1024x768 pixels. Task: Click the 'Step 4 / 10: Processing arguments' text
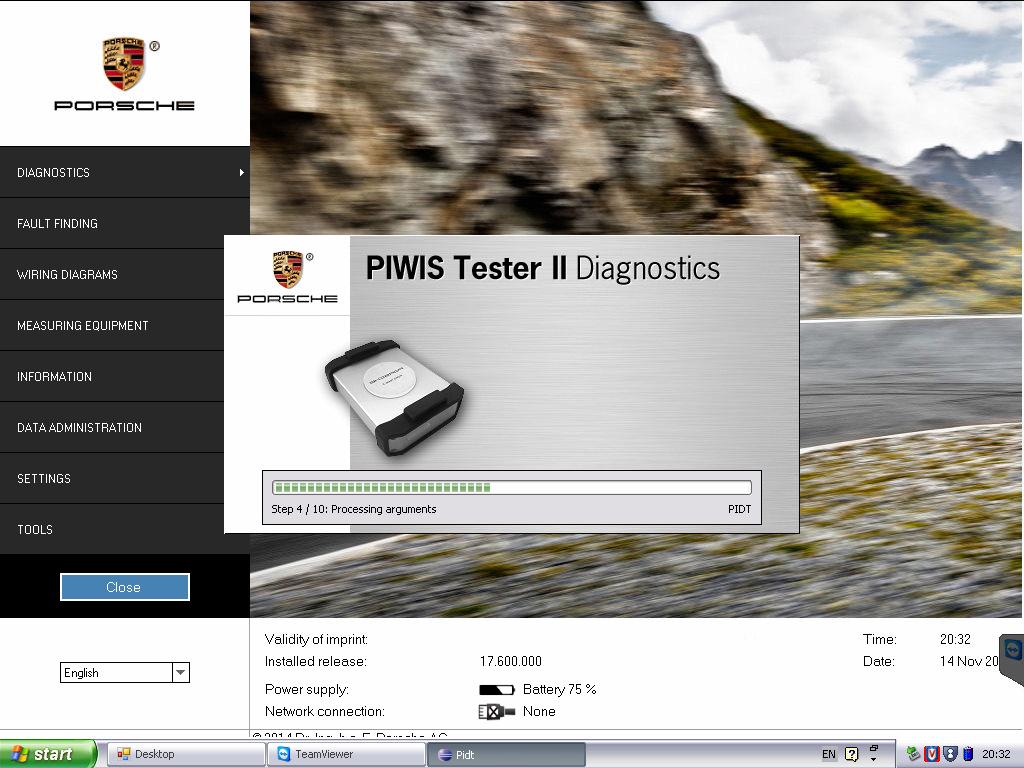coord(353,509)
